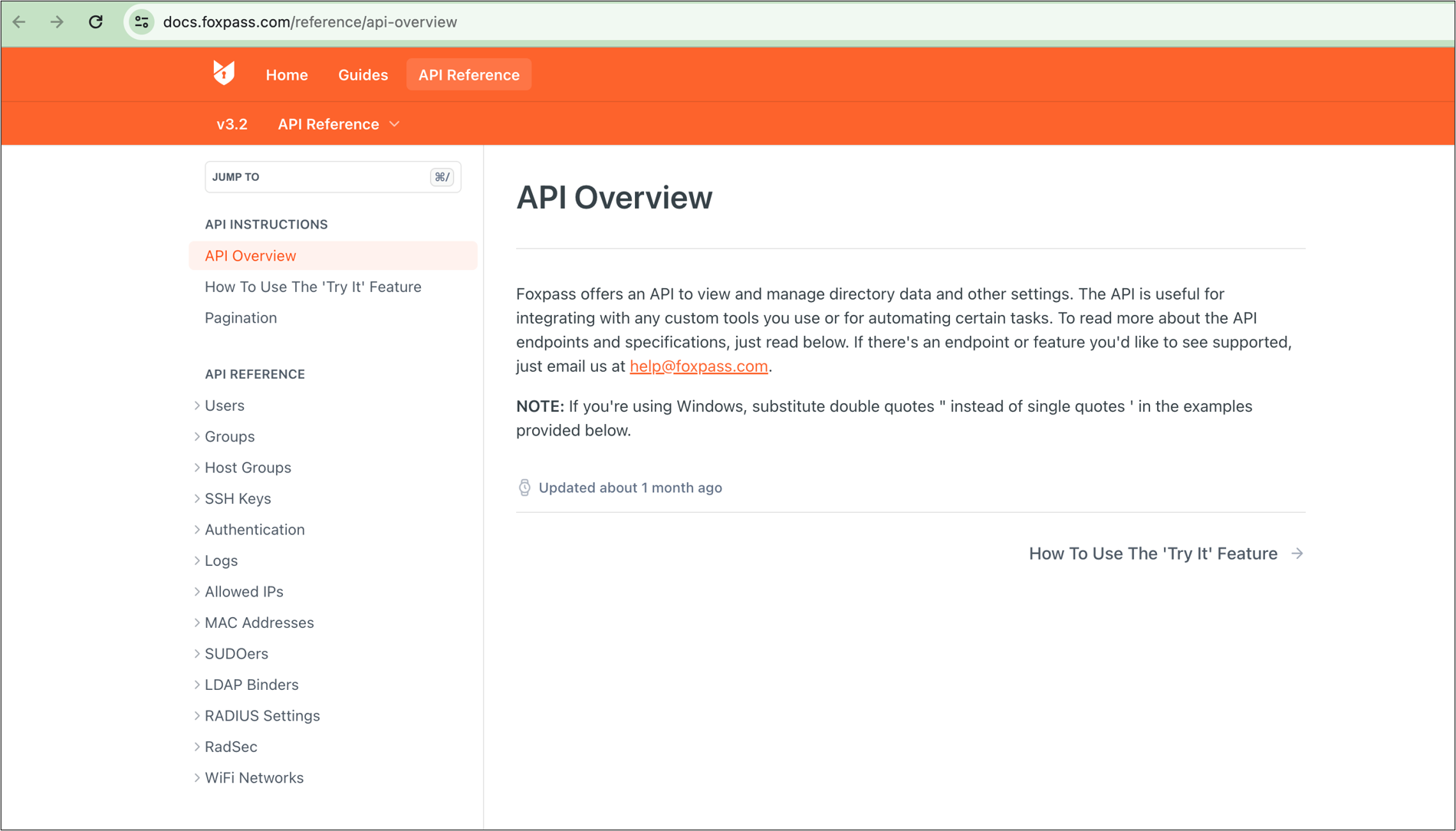Open Logs reference entry
The image size is (1456, 831).
click(x=221, y=560)
